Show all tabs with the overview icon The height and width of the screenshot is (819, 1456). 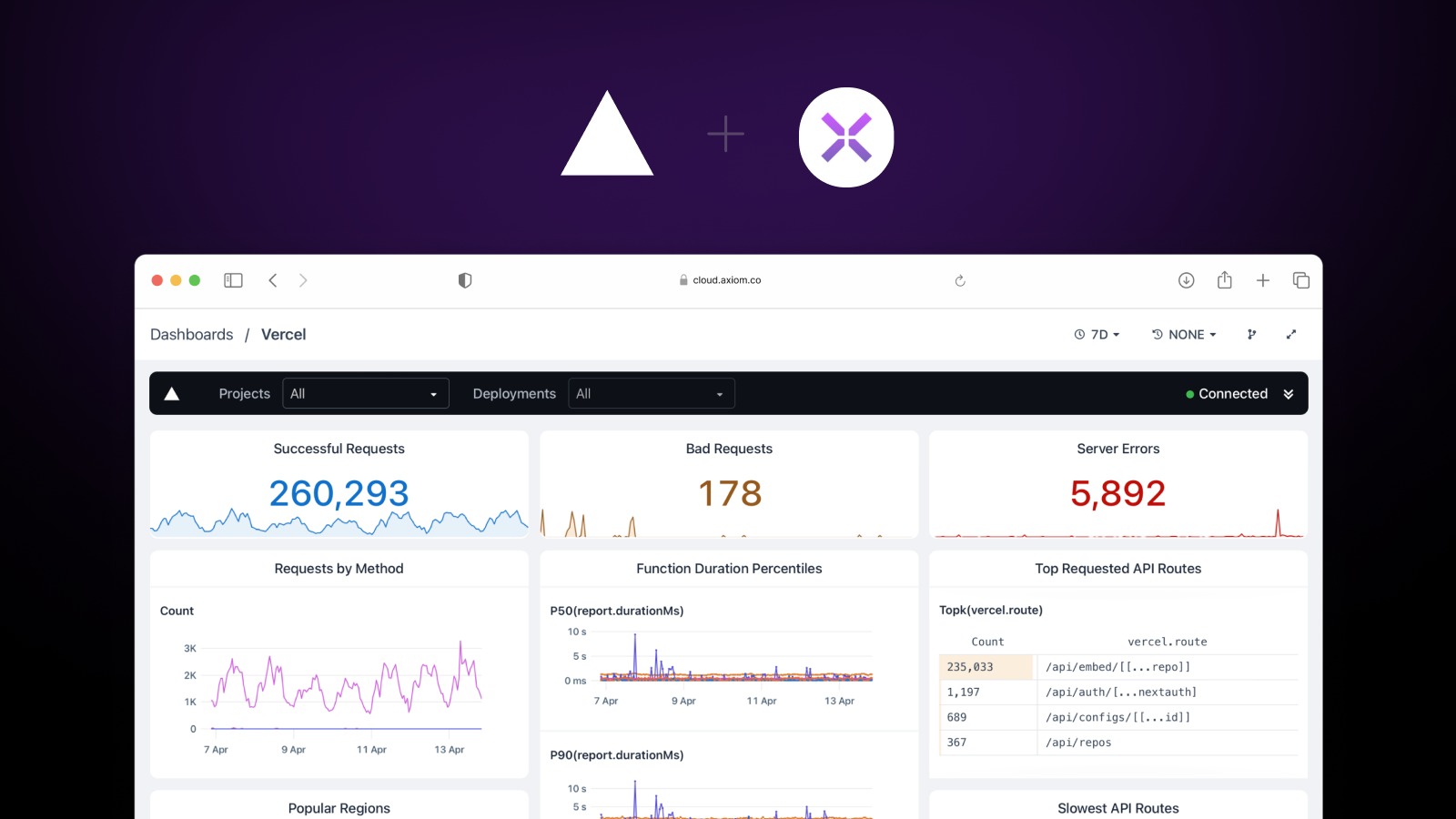[x=1301, y=280]
